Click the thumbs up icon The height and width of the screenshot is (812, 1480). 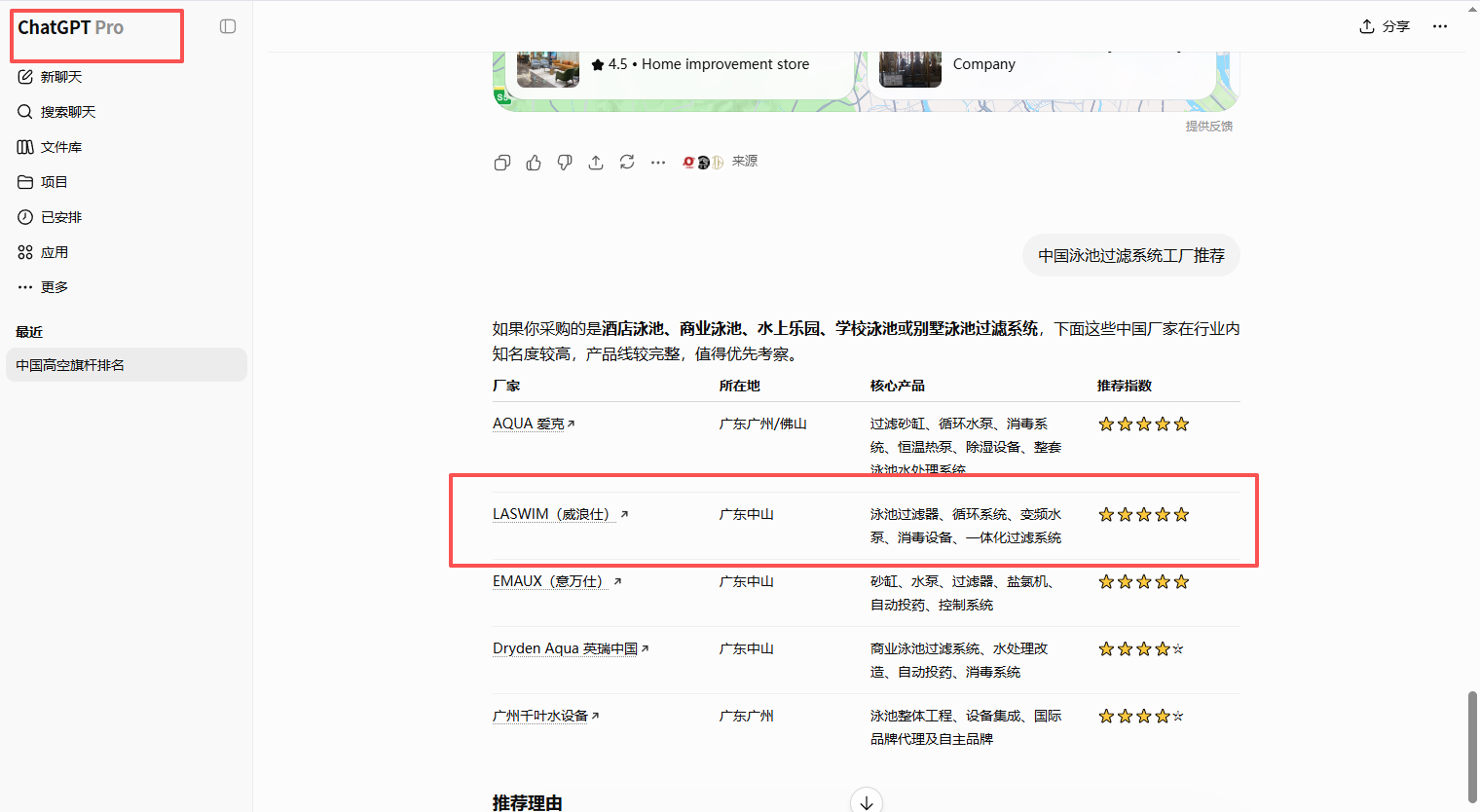pyautogui.click(x=534, y=163)
